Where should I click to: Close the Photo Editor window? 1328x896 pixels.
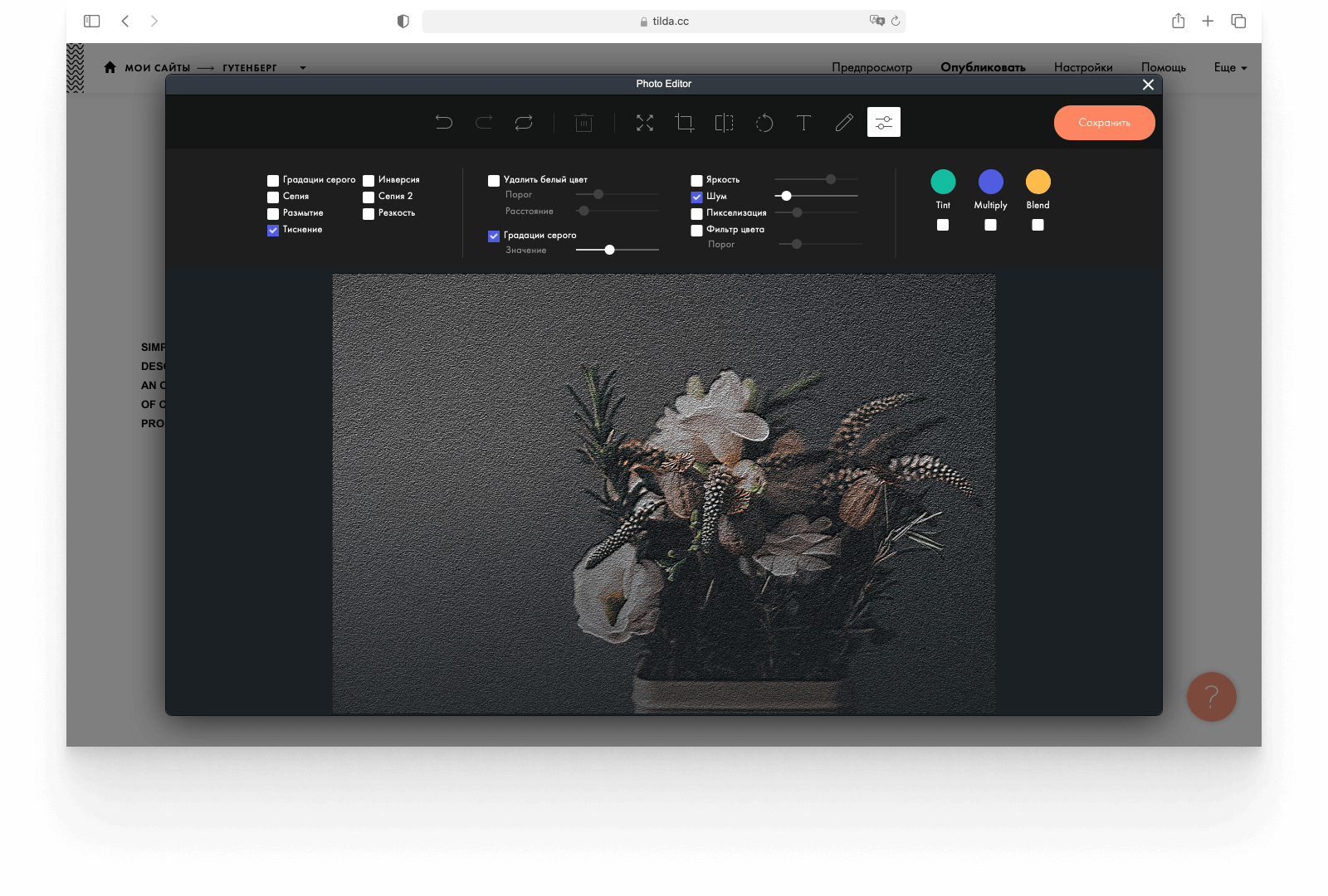1148,85
